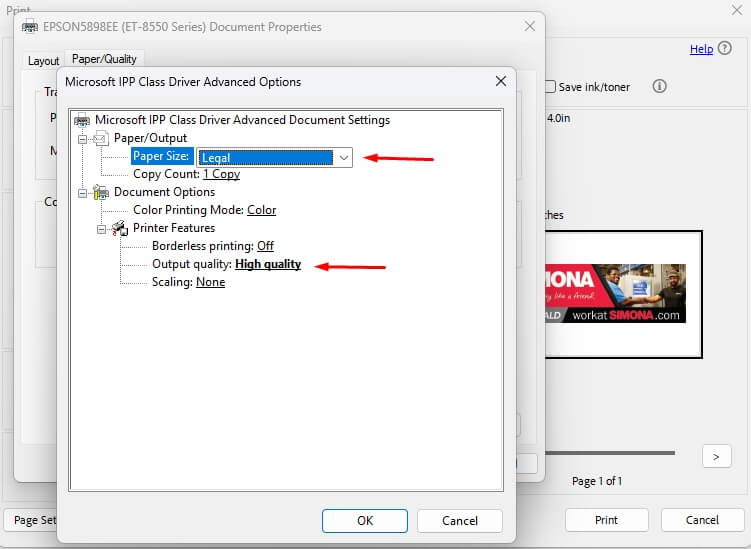Switch to the Layout tab in Document Properties
Screen dimensions: 751x549
click(43, 61)
